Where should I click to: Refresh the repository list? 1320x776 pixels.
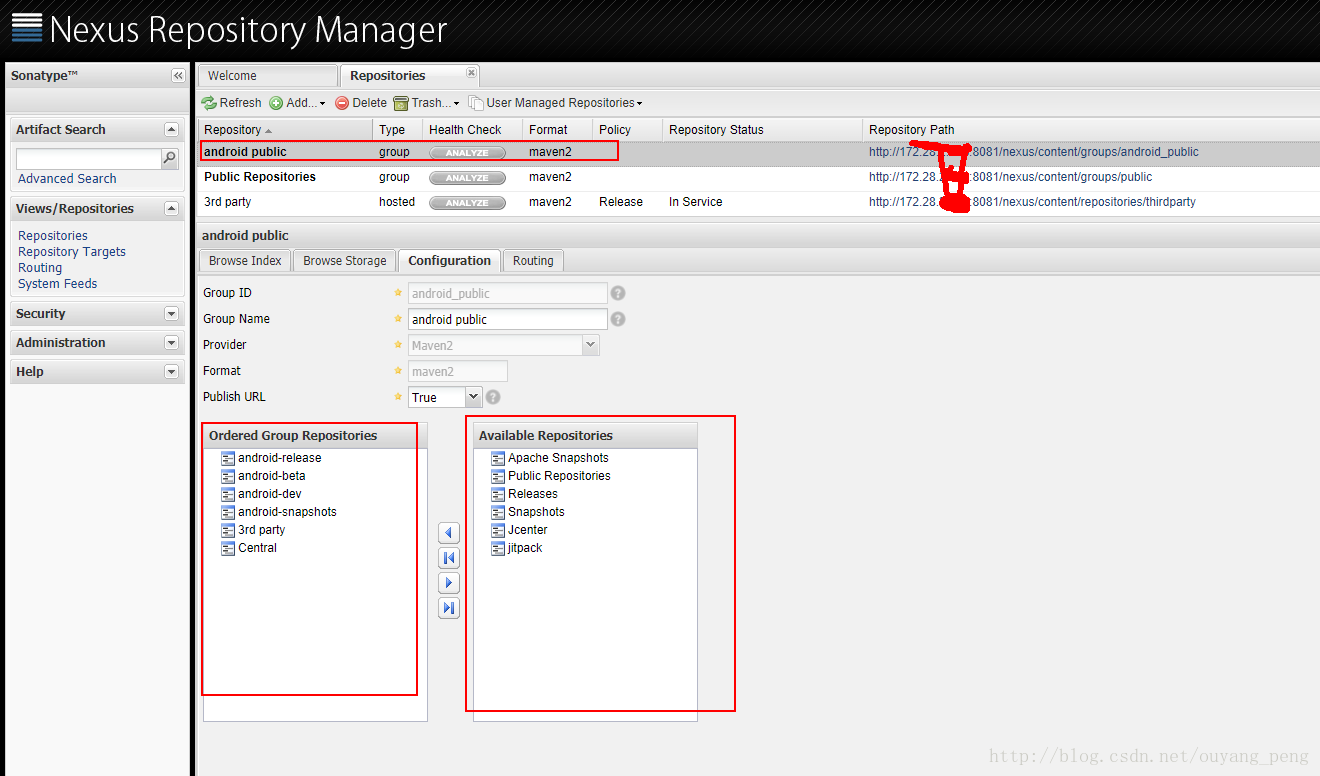232,103
